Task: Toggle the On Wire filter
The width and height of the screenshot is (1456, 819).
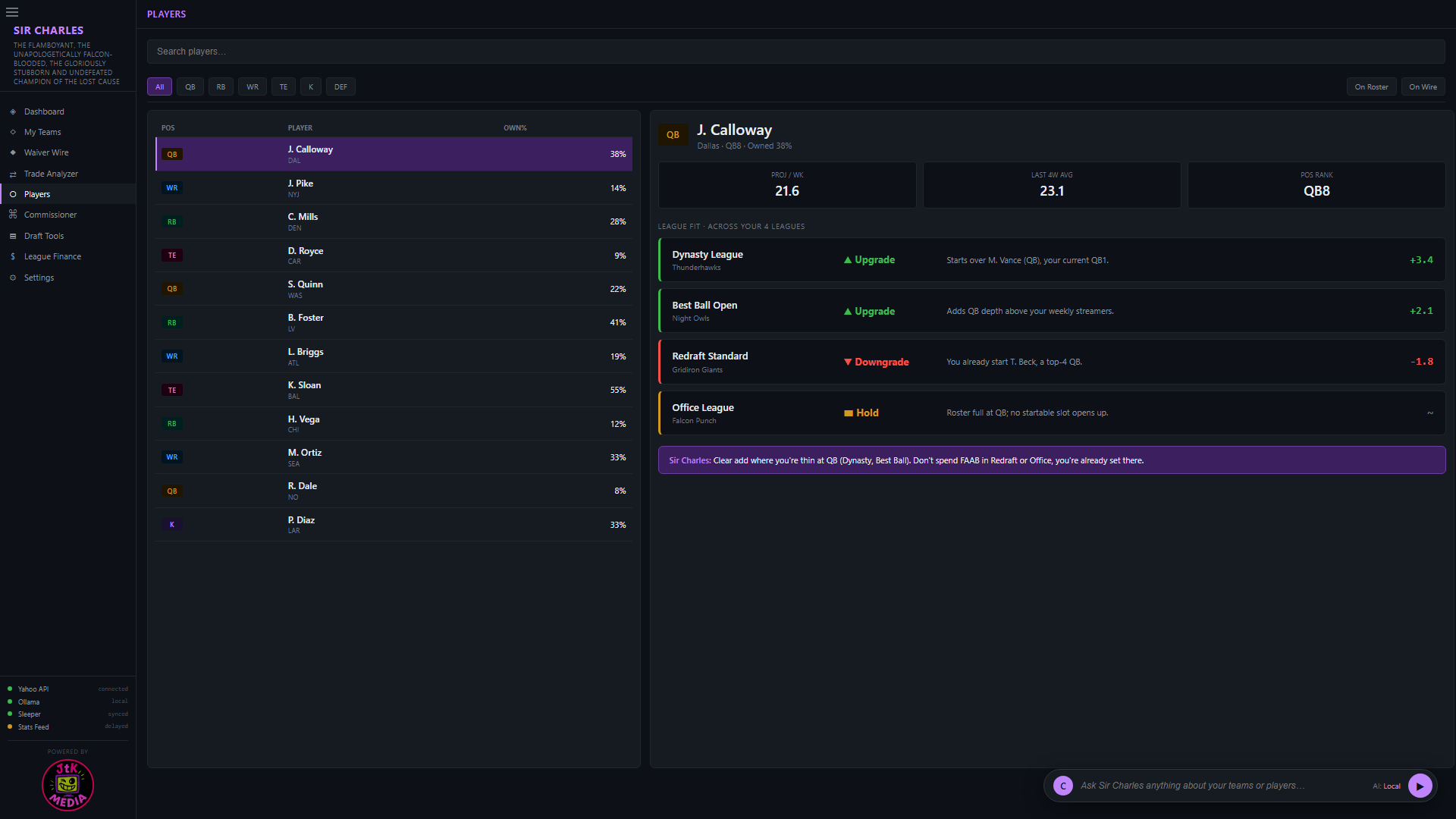Action: click(x=1423, y=86)
